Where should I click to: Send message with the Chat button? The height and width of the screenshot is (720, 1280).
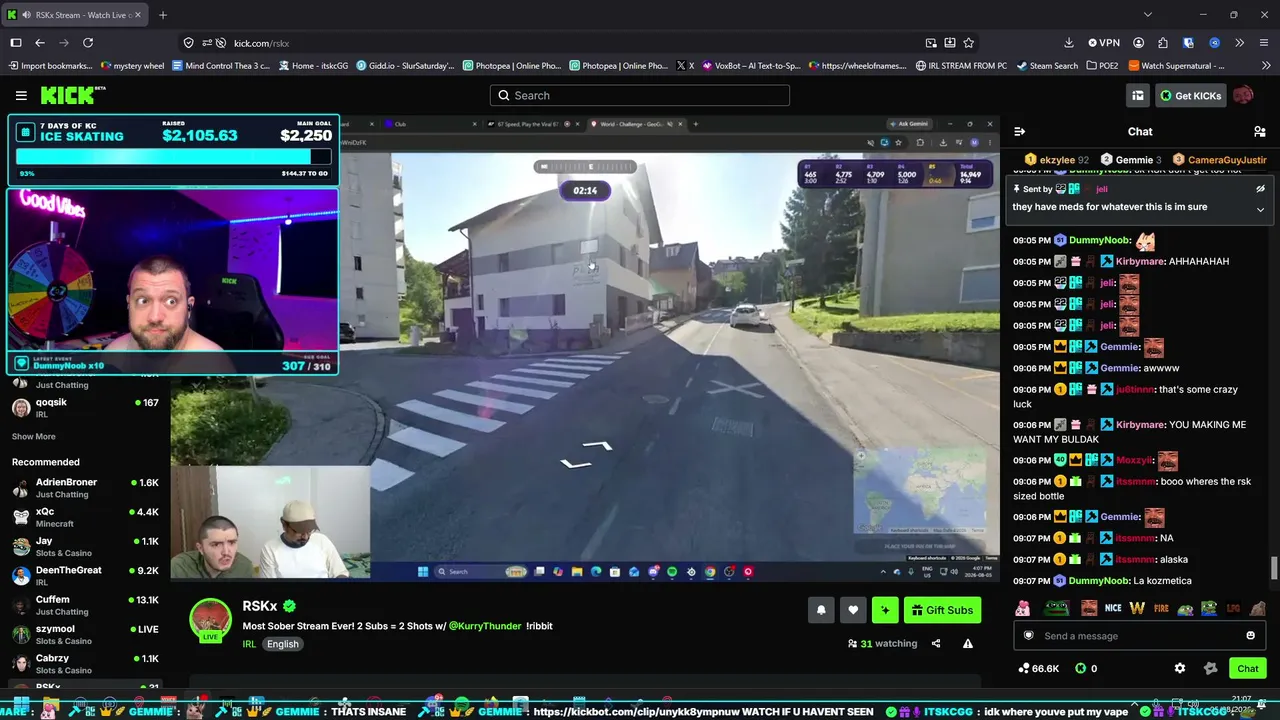coord(1248,668)
